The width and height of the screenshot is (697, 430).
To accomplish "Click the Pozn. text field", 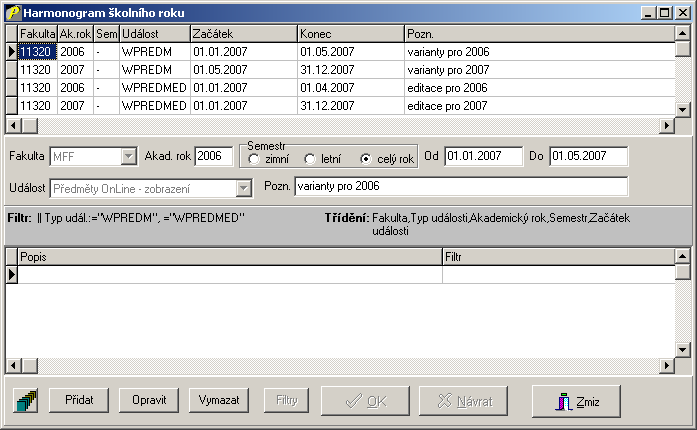I will tap(460, 187).
